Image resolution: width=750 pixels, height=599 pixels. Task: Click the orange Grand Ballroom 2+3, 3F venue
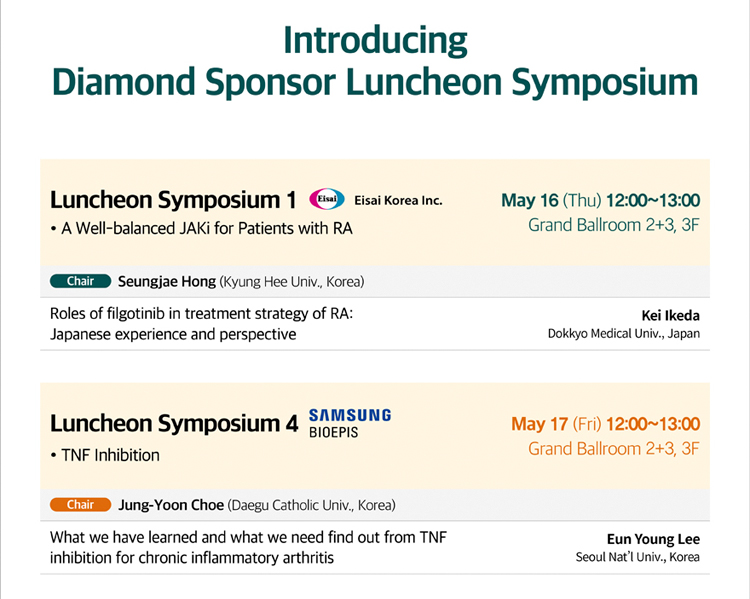[x=614, y=449]
